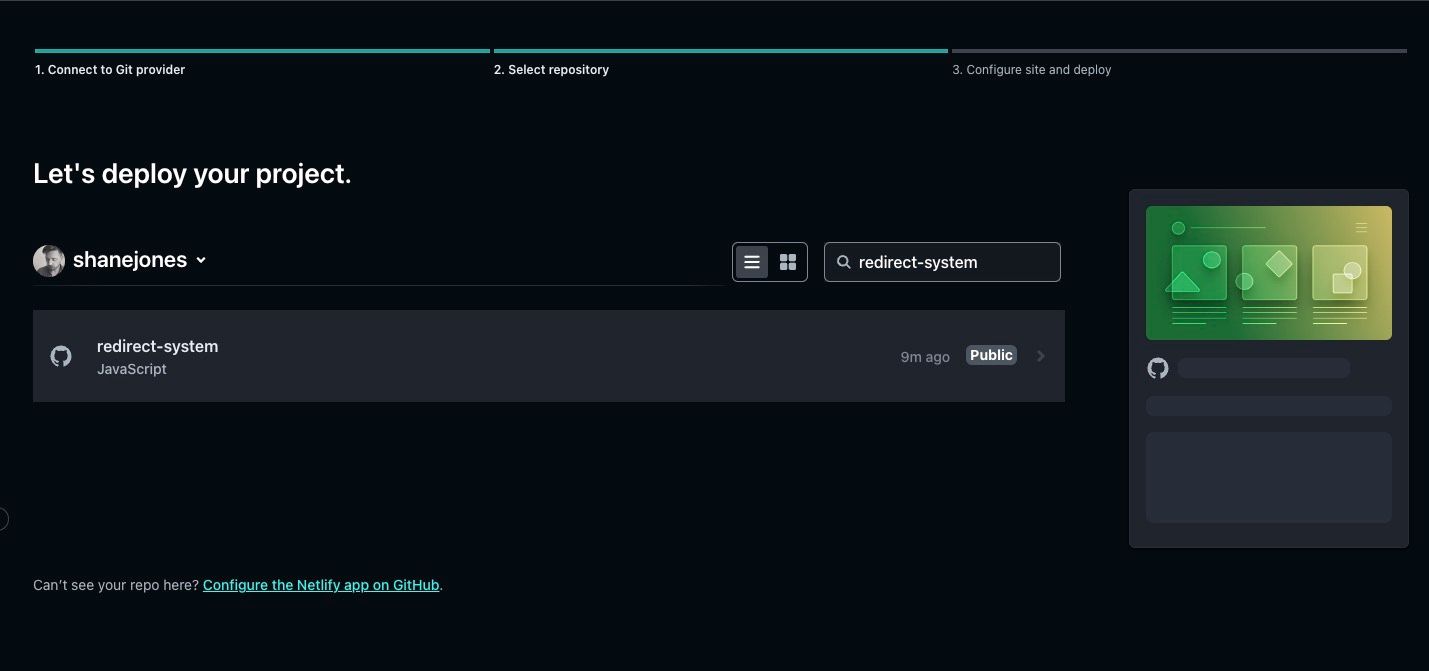1429x671 pixels.
Task: Go to step 1 Connect to Git provider
Action: (x=110, y=70)
